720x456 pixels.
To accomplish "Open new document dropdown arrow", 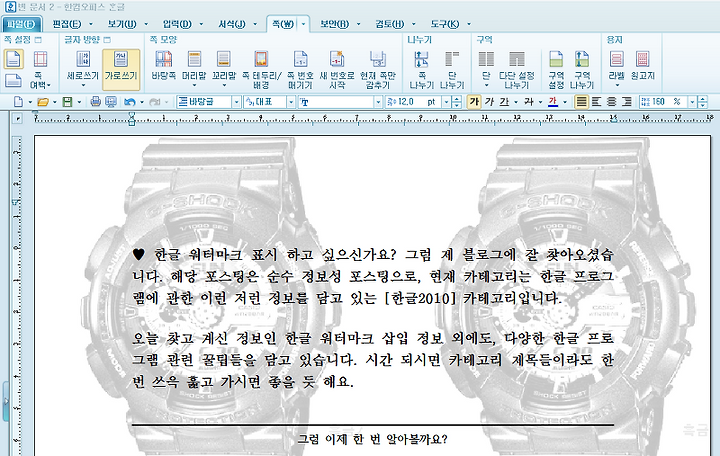I will (x=30, y=101).
